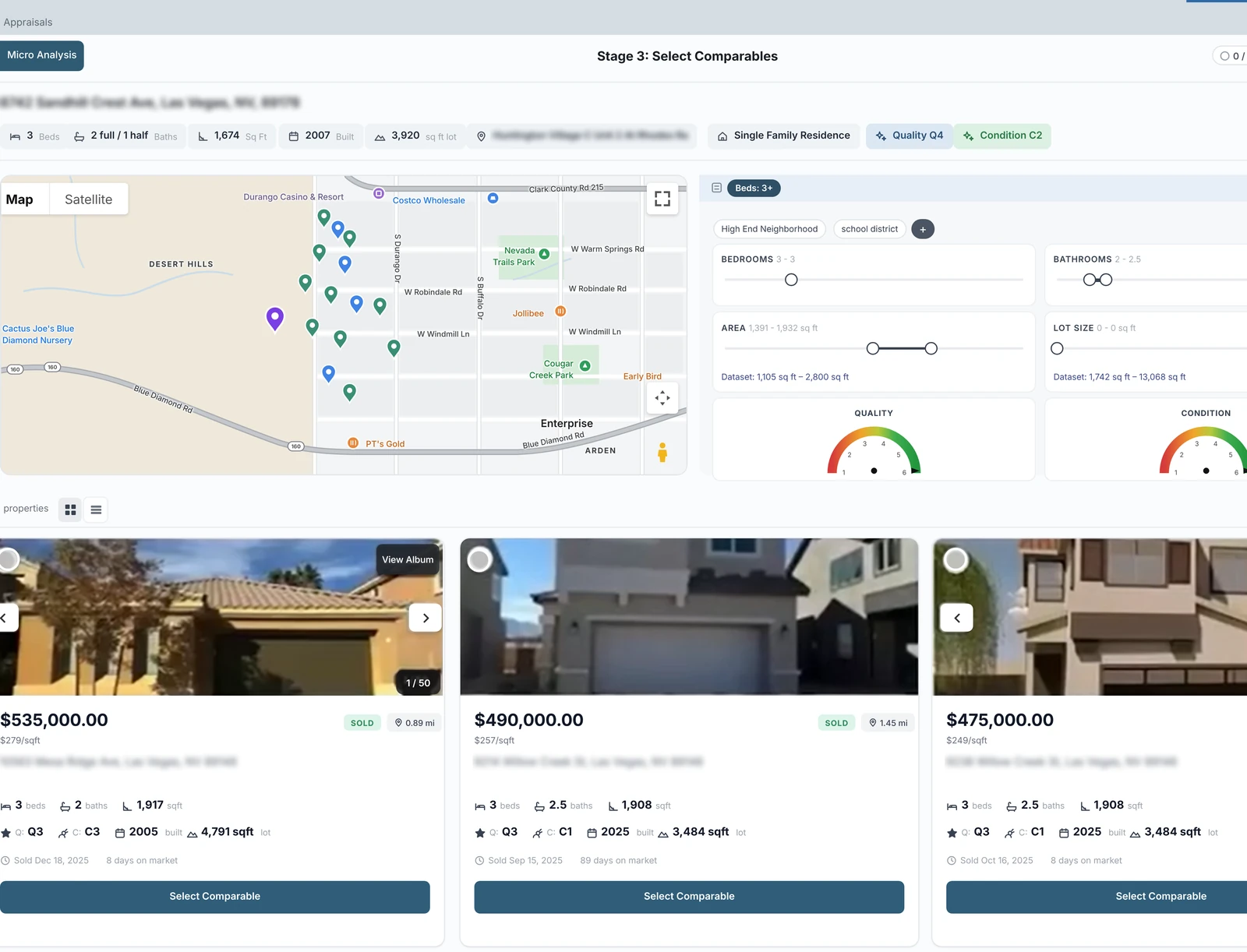
Task: Click the Beds: 3+ filter chip
Action: point(754,188)
